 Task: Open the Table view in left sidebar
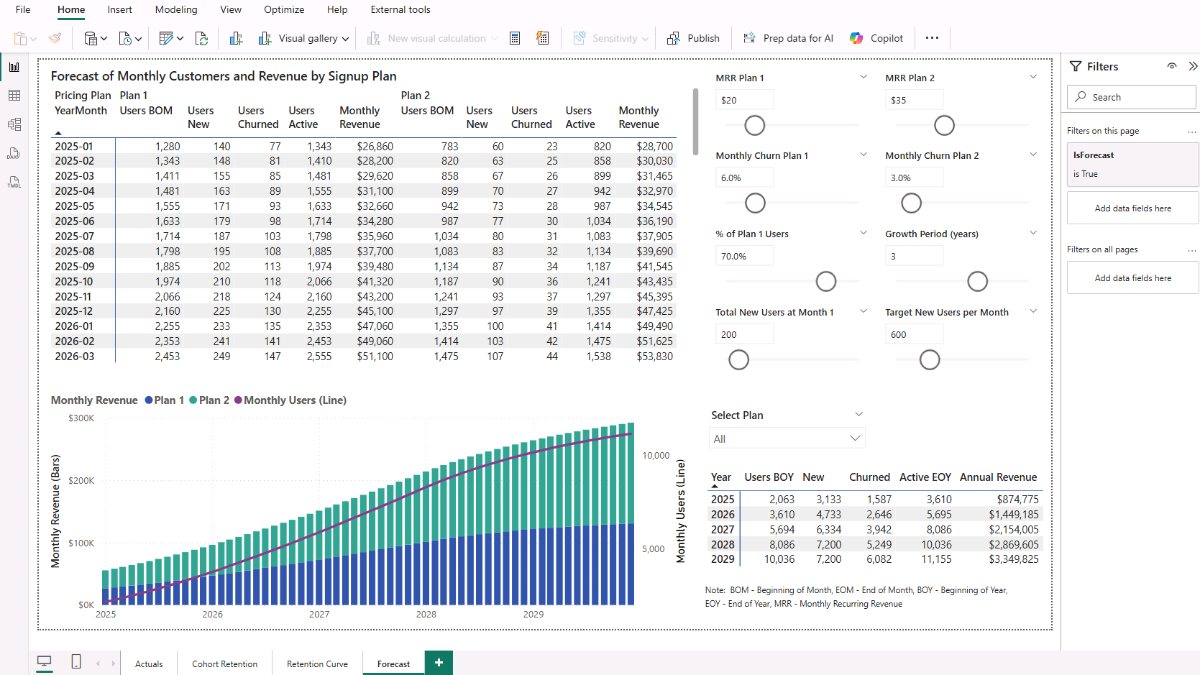[x=14, y=96]
